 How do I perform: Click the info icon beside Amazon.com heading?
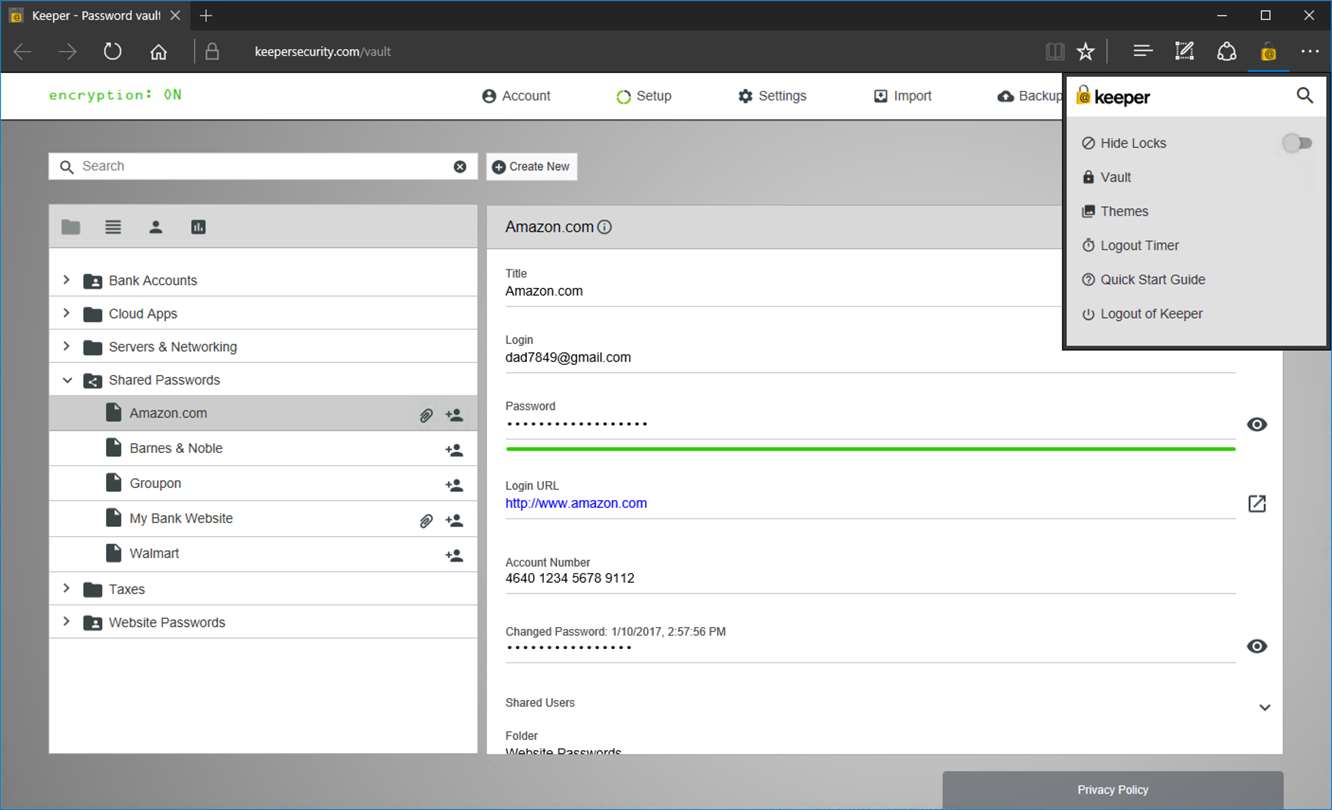(604, 227)
